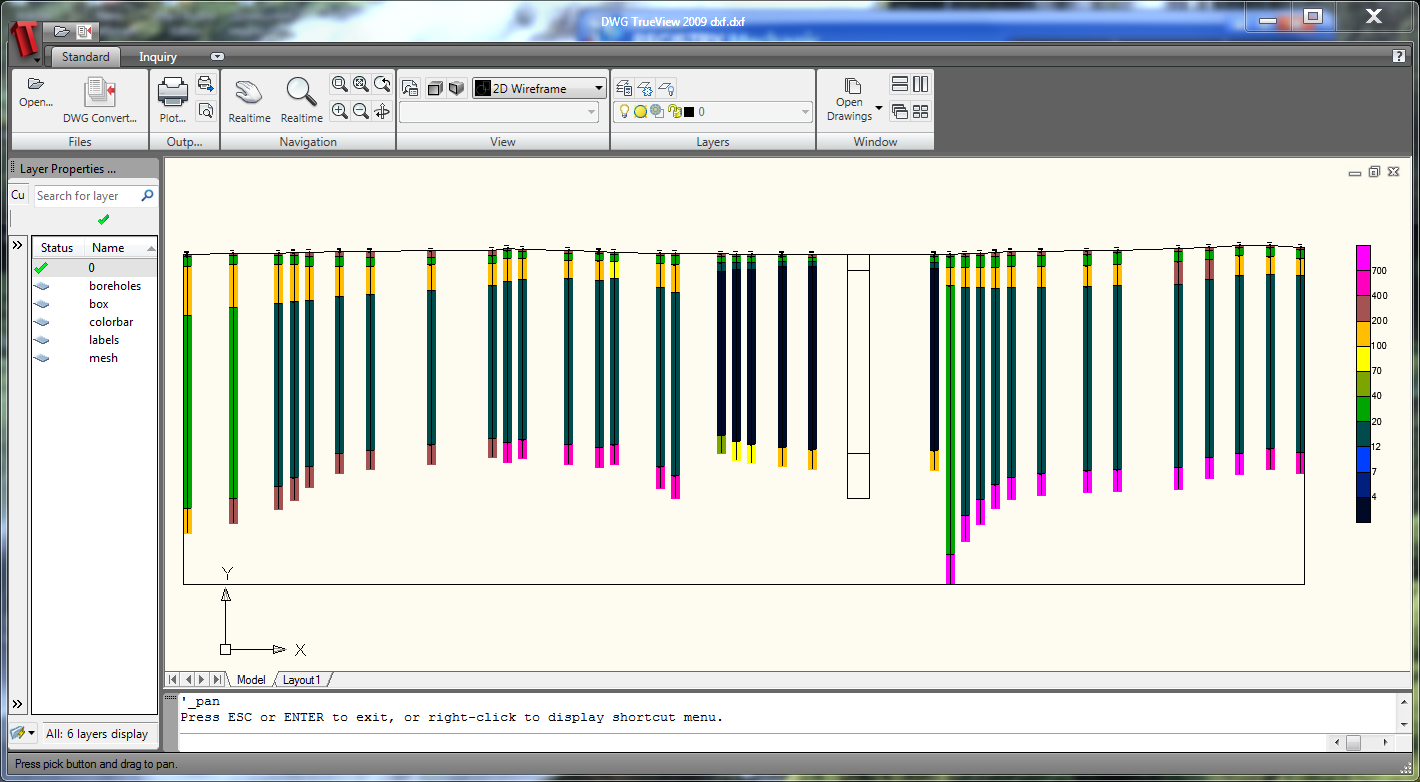Select the boreholes layer in the list

[114, 286]
